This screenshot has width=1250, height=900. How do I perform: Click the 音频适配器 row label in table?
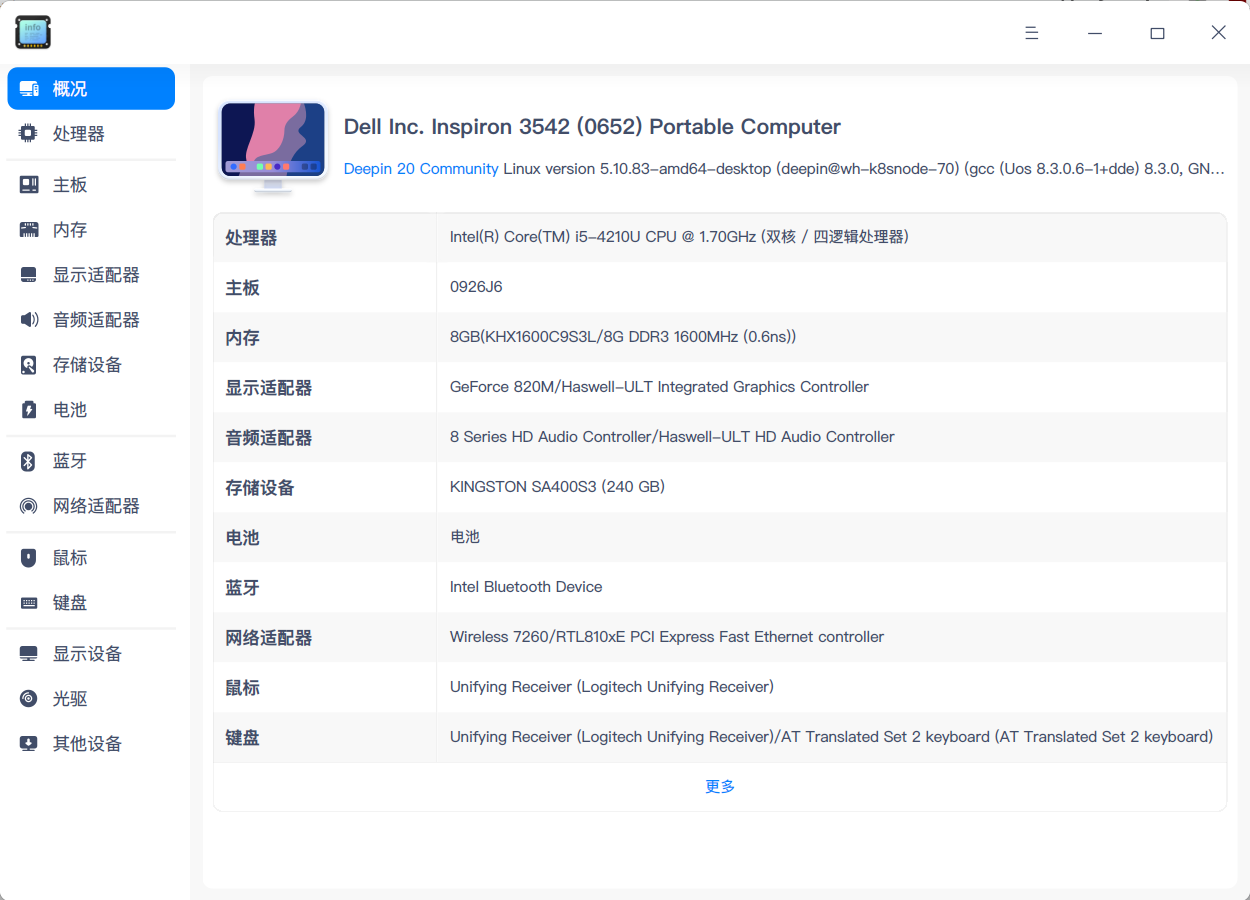[x=269, y=438]
